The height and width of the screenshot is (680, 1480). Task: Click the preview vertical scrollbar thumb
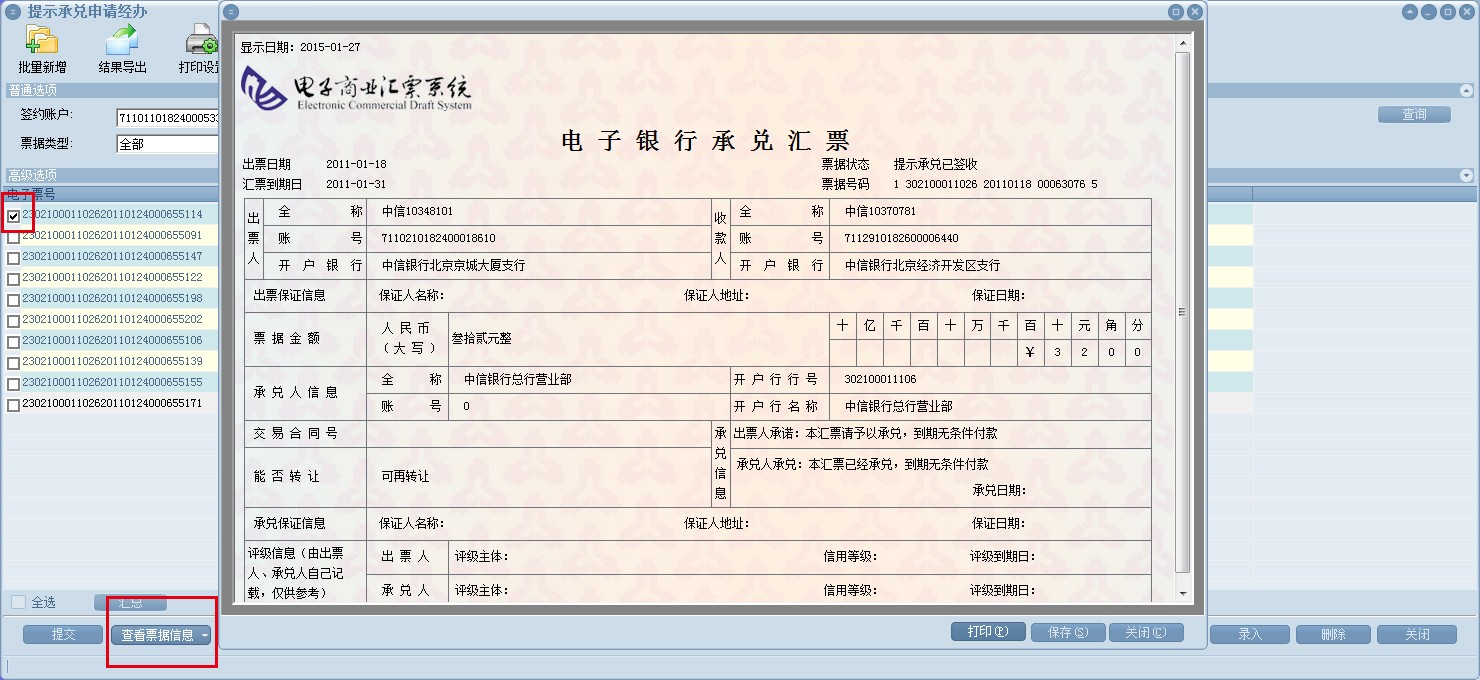click(1183, 312)
